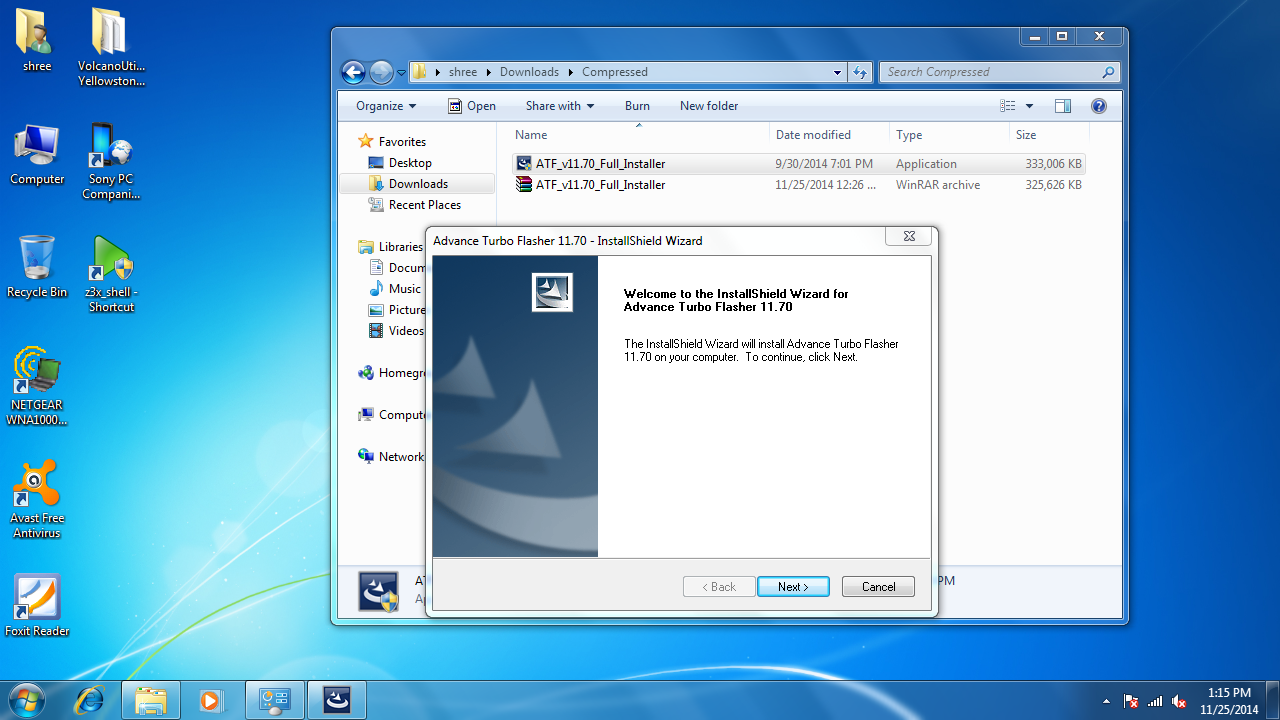Sort files by Type column
The width and height of the screenshot is (1280, 720).
(x=949, y=135)
